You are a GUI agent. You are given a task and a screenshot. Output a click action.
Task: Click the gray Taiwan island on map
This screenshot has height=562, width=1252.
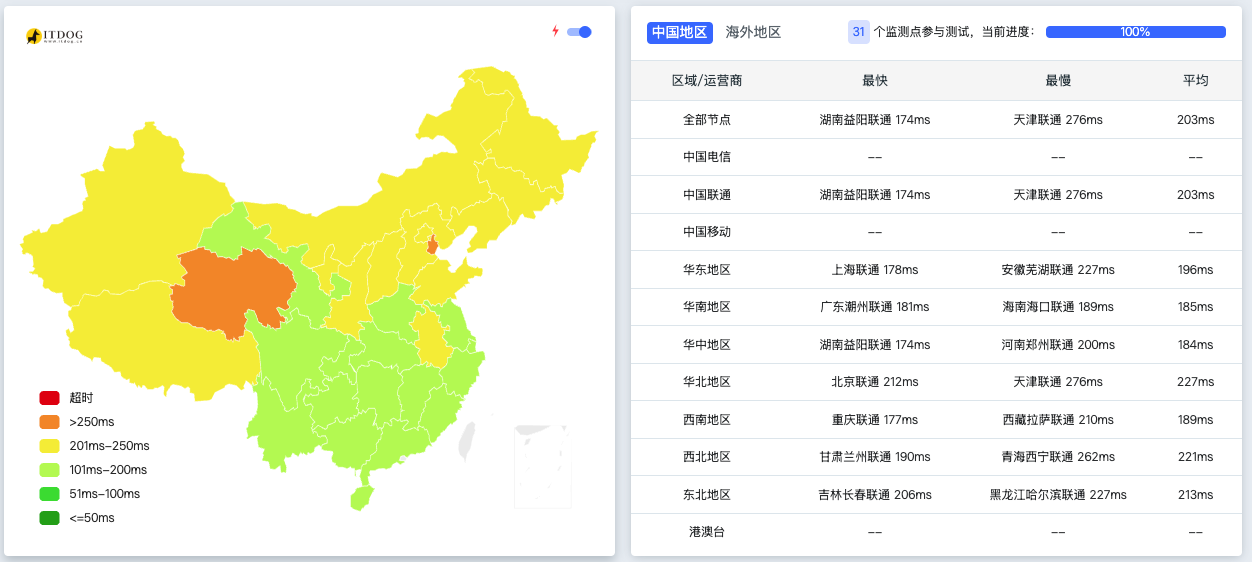click(x=467, y=441)
